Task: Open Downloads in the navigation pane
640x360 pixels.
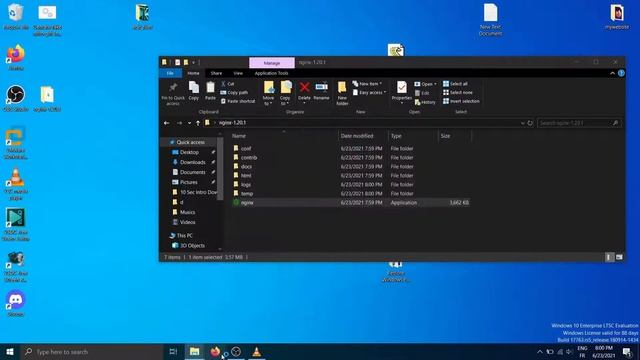Action: (193, 162)
